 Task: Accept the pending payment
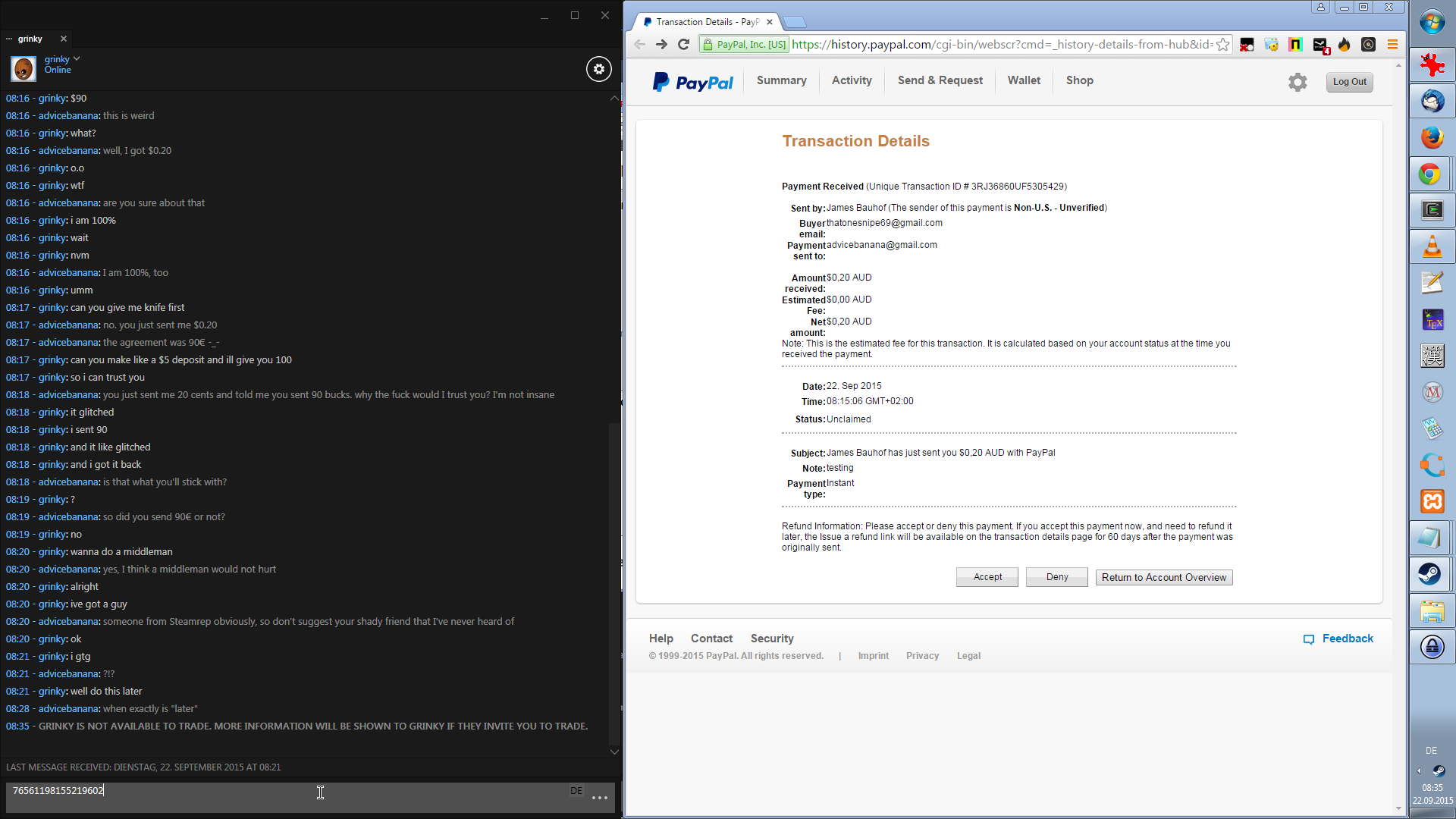click(x=987, y=577)
